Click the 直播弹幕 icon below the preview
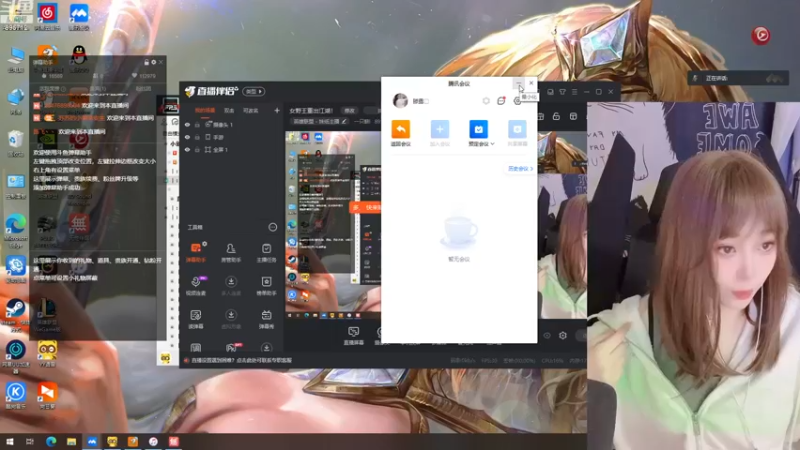This screenshot has width=800, height=450. (353, 336)
